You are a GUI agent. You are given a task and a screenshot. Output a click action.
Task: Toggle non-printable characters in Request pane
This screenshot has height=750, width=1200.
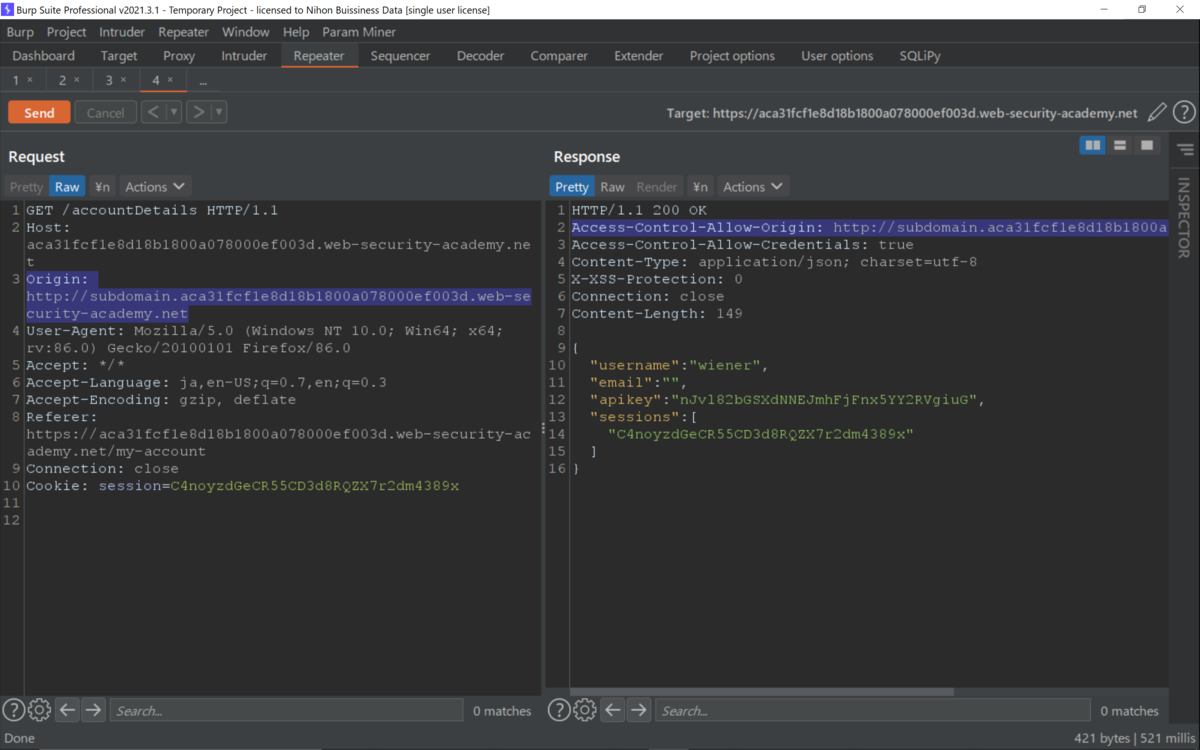click(102, 187)
